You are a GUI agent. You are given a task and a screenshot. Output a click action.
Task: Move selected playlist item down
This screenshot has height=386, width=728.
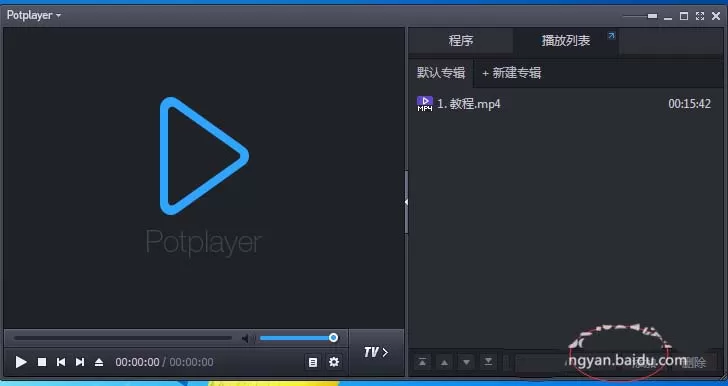(466, 362)
